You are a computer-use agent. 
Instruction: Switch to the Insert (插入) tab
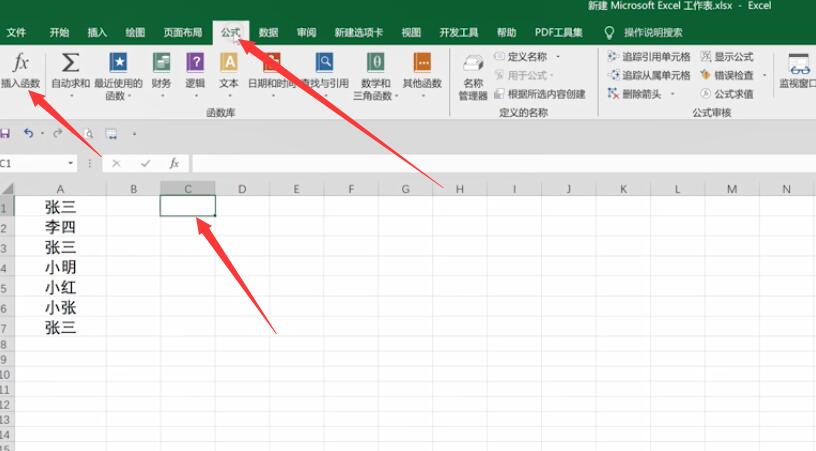[x=97, y=32]
